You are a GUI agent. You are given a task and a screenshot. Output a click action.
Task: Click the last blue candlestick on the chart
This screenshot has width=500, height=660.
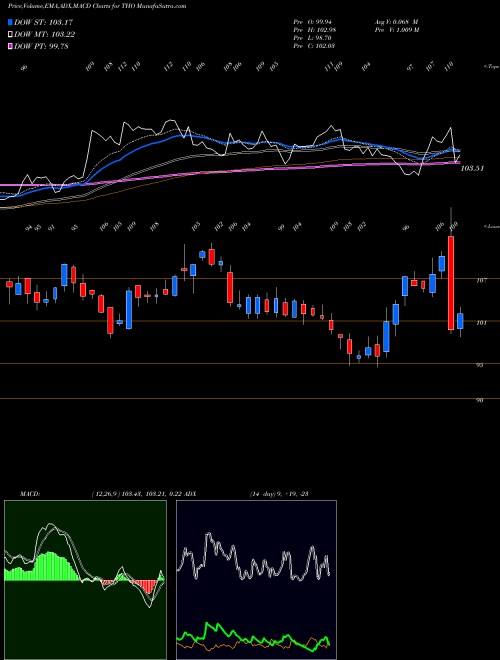pyautogui.click(x=460, y=321)
